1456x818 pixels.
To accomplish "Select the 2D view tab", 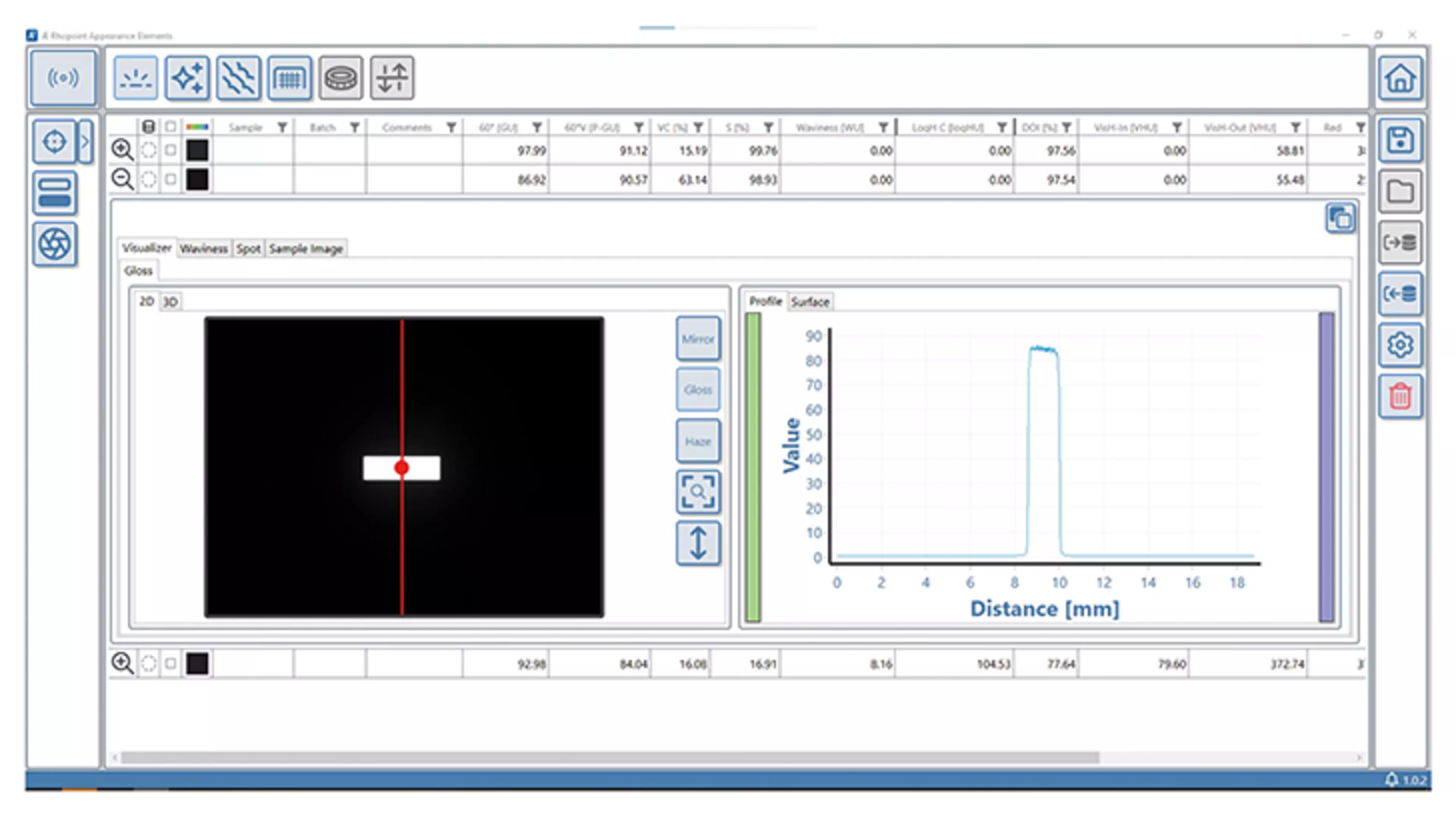I will [147, 301].
